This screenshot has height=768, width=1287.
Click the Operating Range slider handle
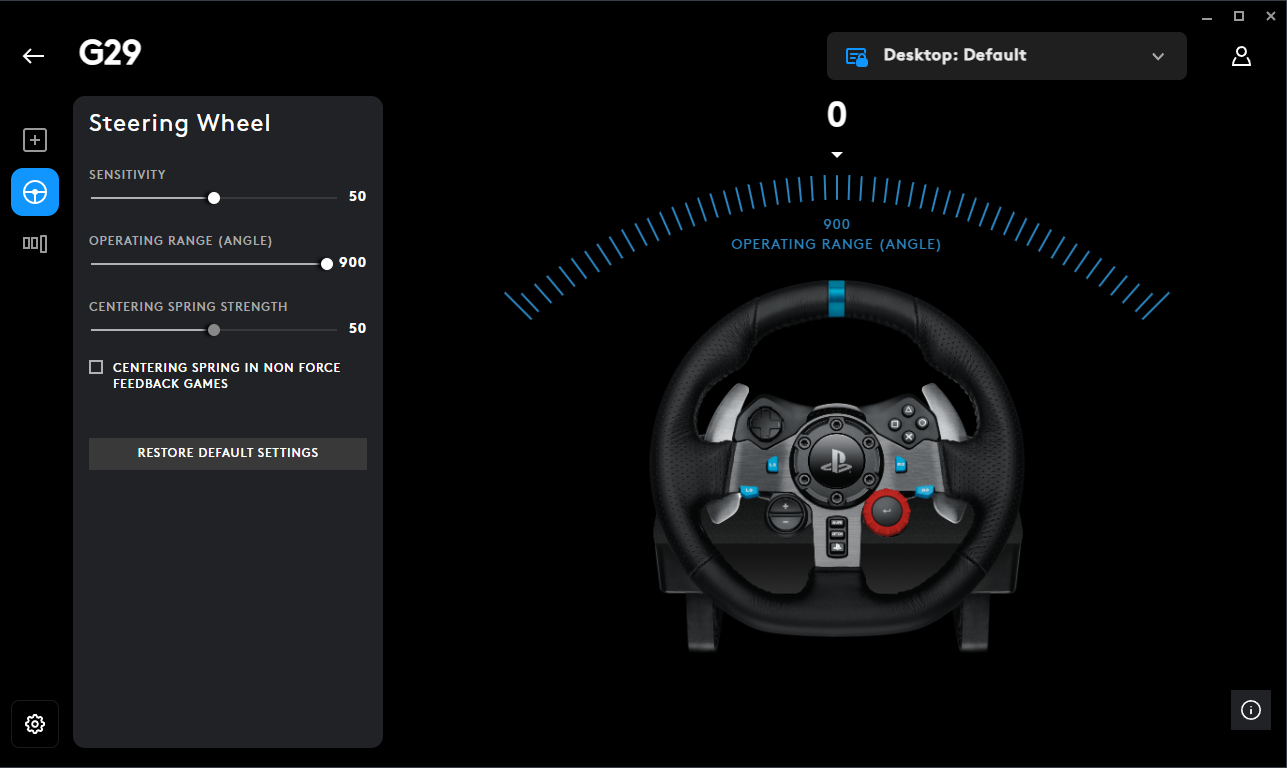(x=327, y=264)
